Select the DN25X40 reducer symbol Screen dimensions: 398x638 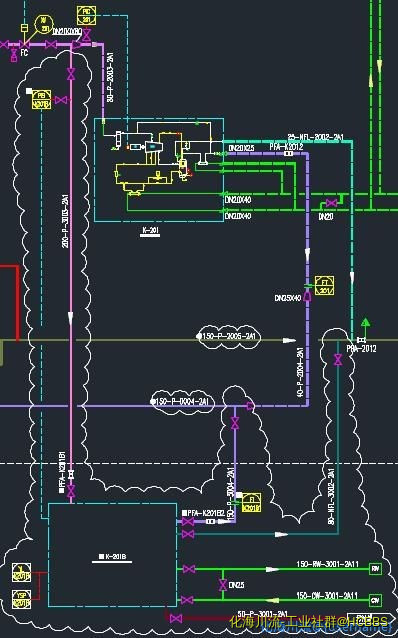pos(308,297)
